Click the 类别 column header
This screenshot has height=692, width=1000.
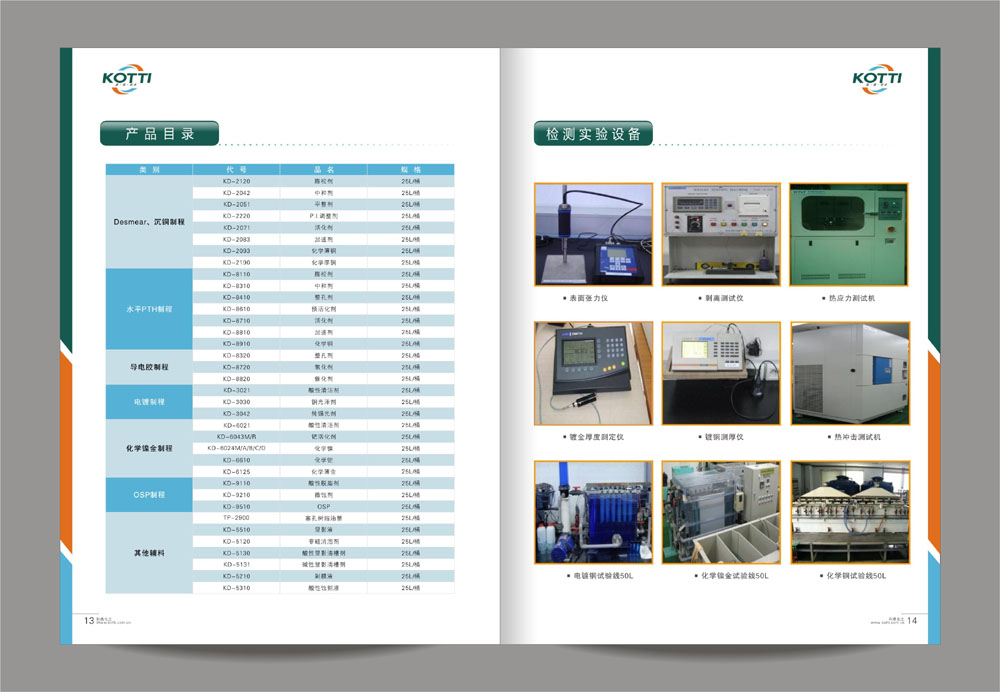tap(149, 170)
